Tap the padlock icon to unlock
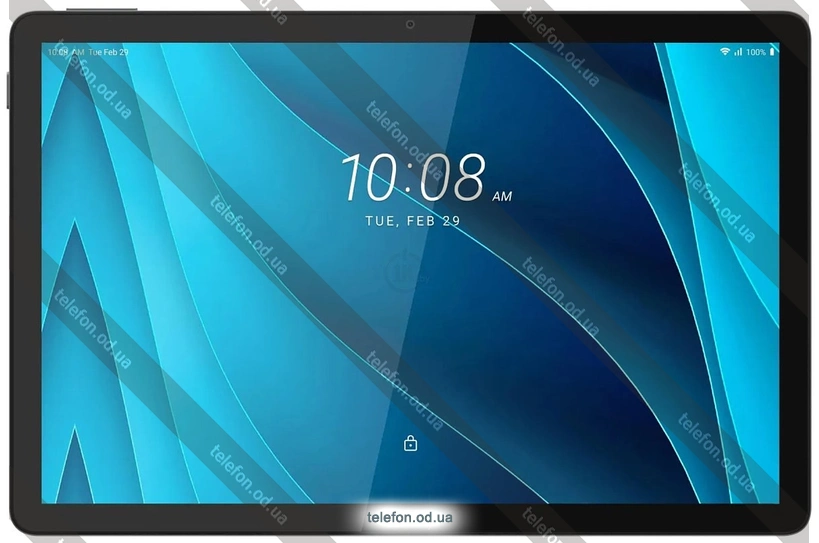This screenshot has height=543, width=819. pyautogui.click(x=410, y=443)
